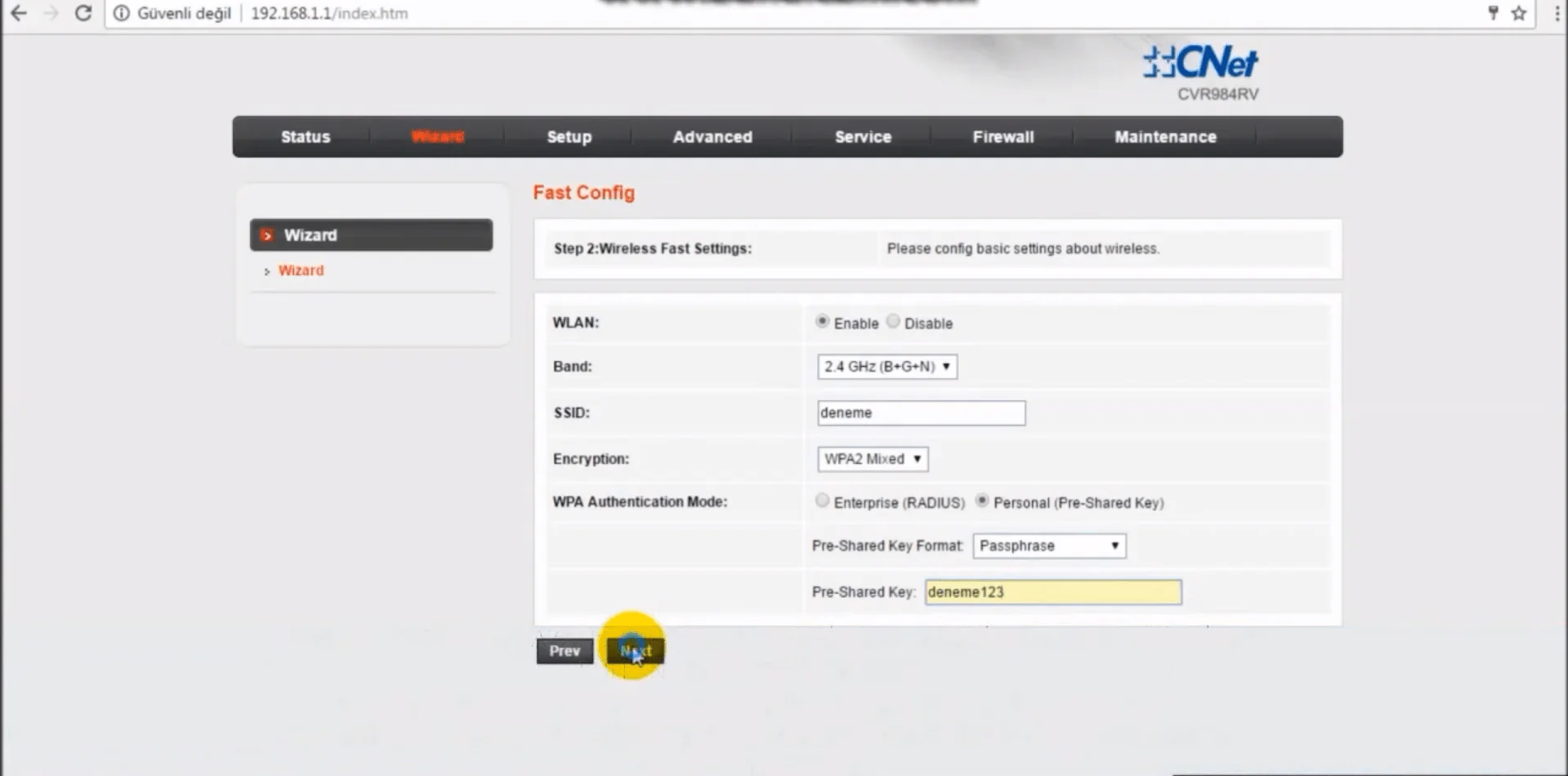
Task: Click the Next button
Action: pos(636,651)
